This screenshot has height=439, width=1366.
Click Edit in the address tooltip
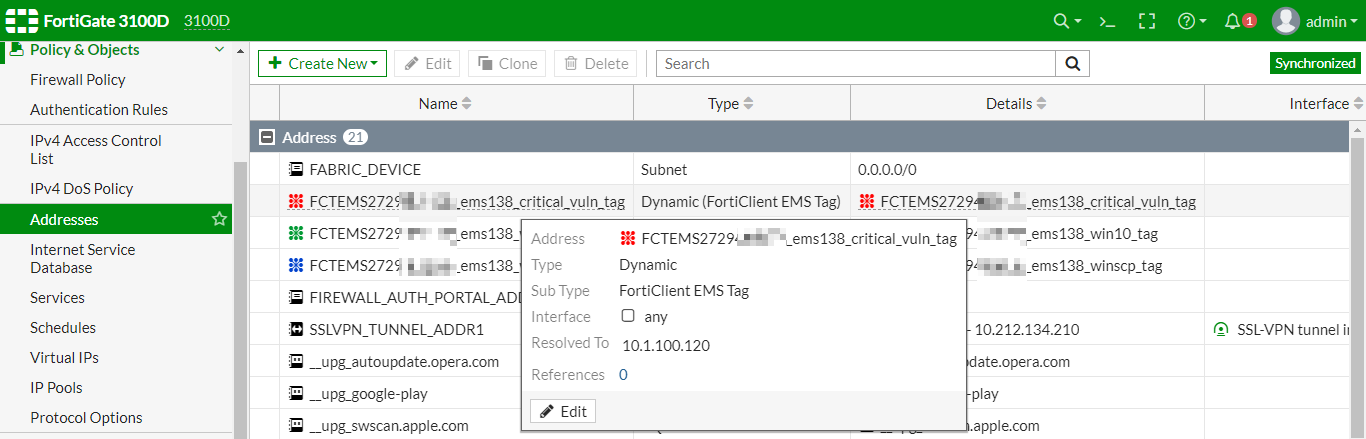tap(563, 411)
